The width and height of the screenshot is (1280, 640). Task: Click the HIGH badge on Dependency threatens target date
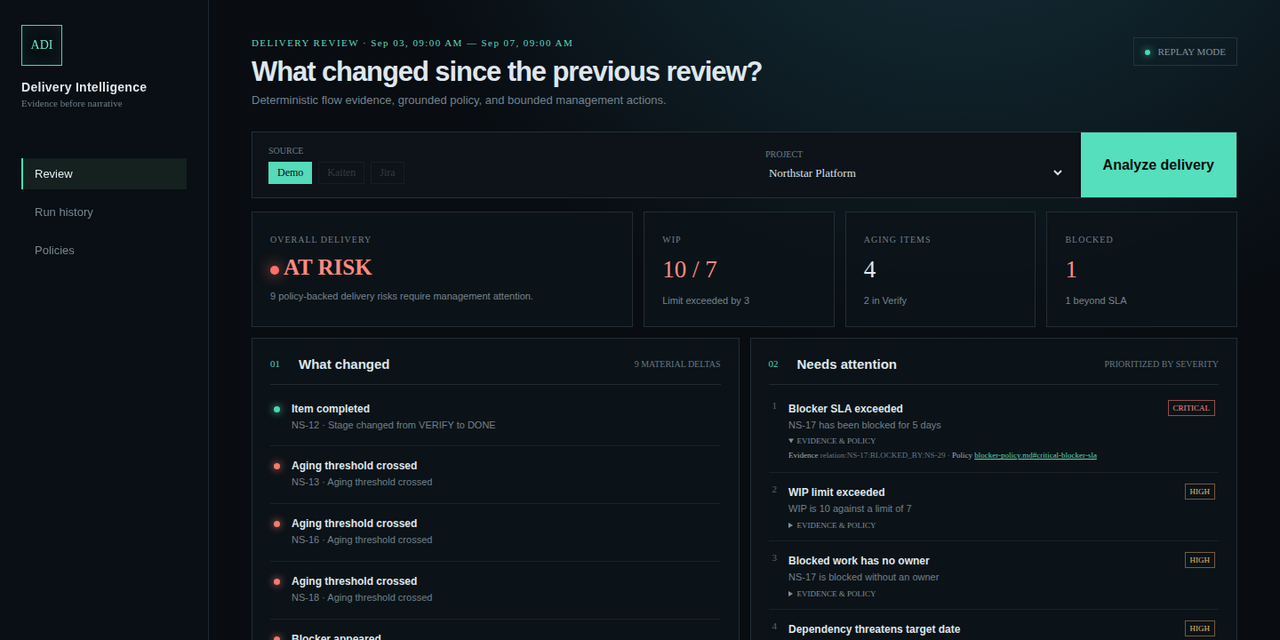pyautogui.click(x=1200, y=628)
